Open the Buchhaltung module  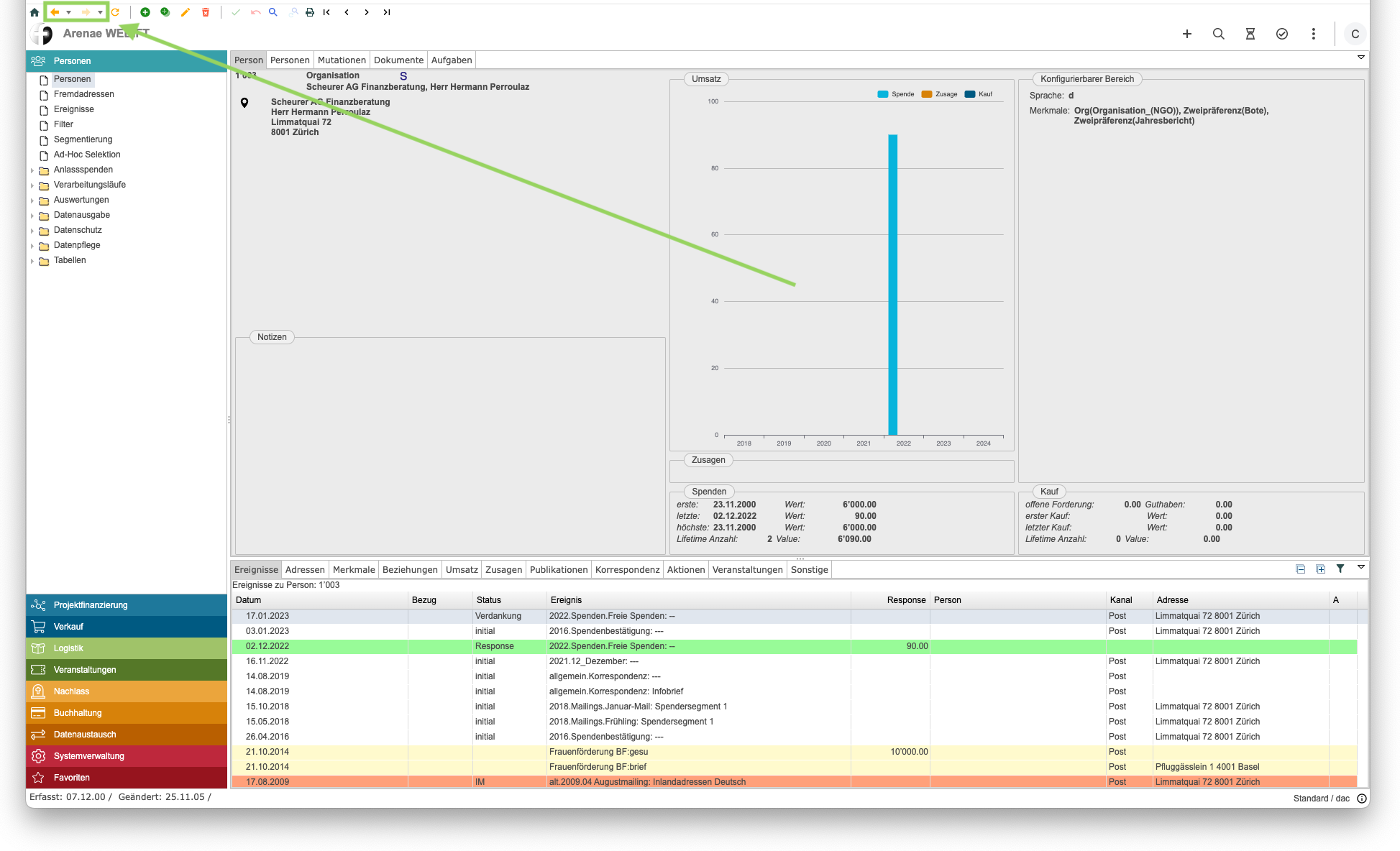(x=78, y=713)
